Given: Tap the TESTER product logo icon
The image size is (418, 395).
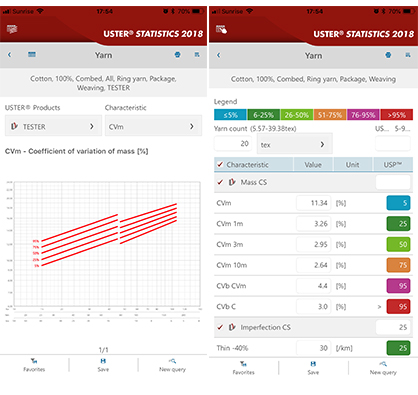Looking at the screenshot, I should tap(14, 126).
